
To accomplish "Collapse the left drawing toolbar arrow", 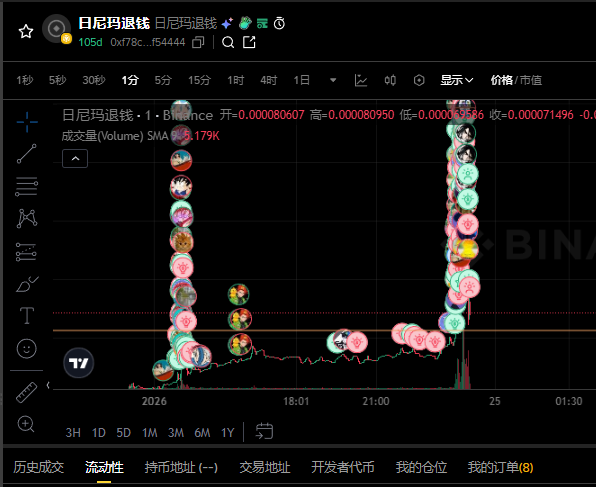I will pyautogui.click(x=48, y=385).
